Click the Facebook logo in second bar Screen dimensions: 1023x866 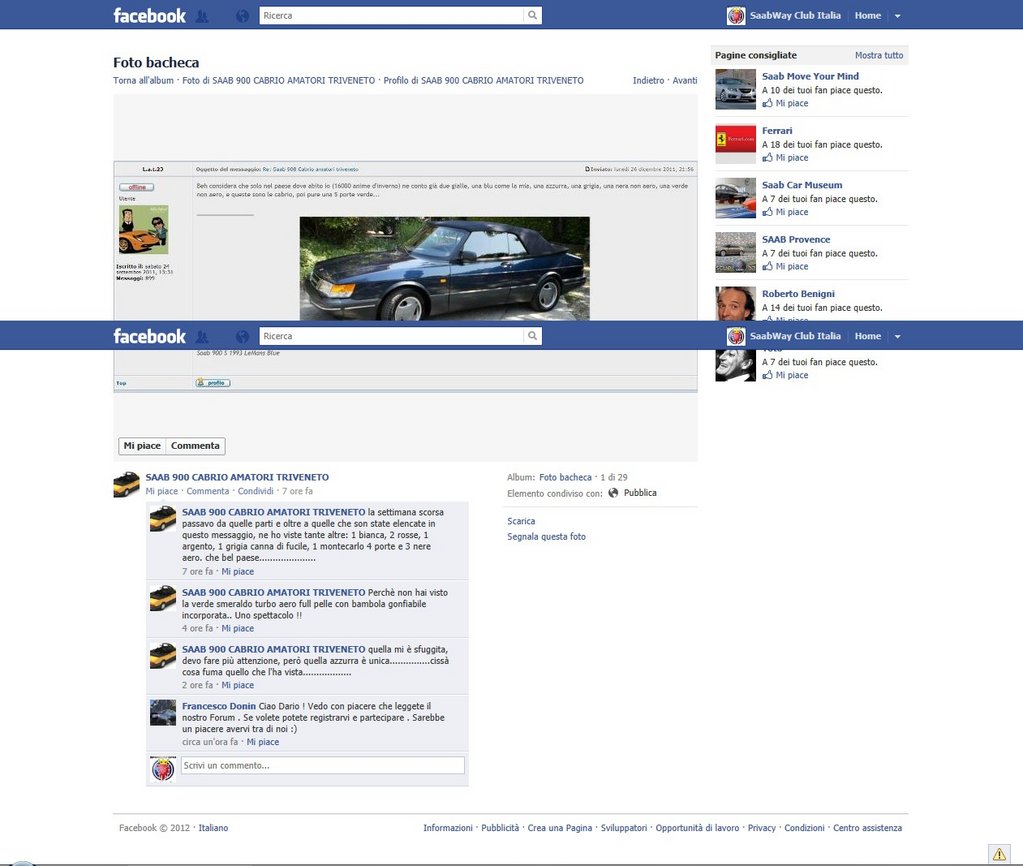[149, 336]
